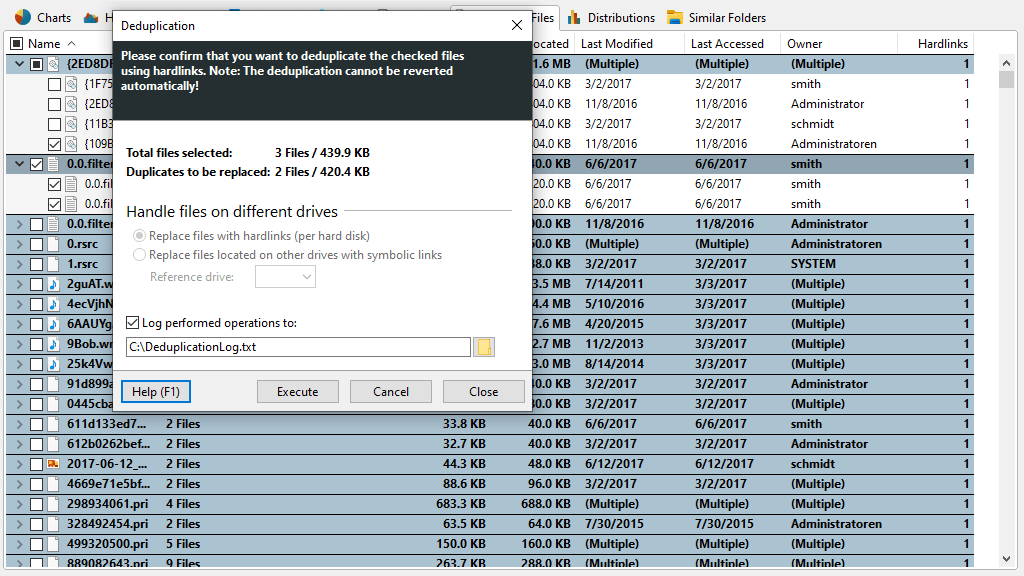Check the box for 611d133ed7 group

[x=36, y=424]
